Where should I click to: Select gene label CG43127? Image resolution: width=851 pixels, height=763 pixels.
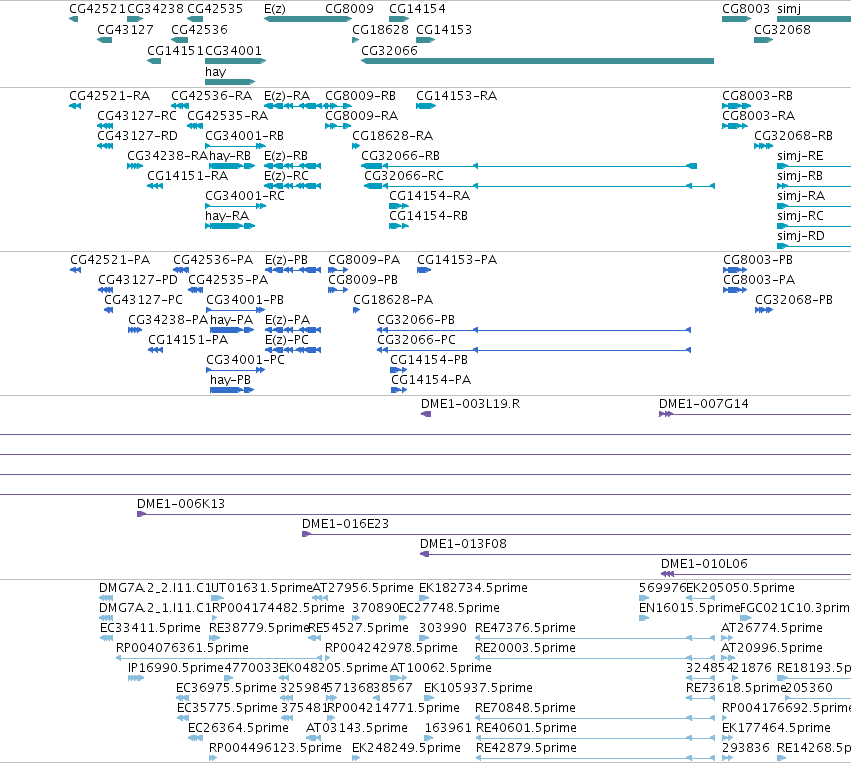pyautogui.click(x=125, y=29)
